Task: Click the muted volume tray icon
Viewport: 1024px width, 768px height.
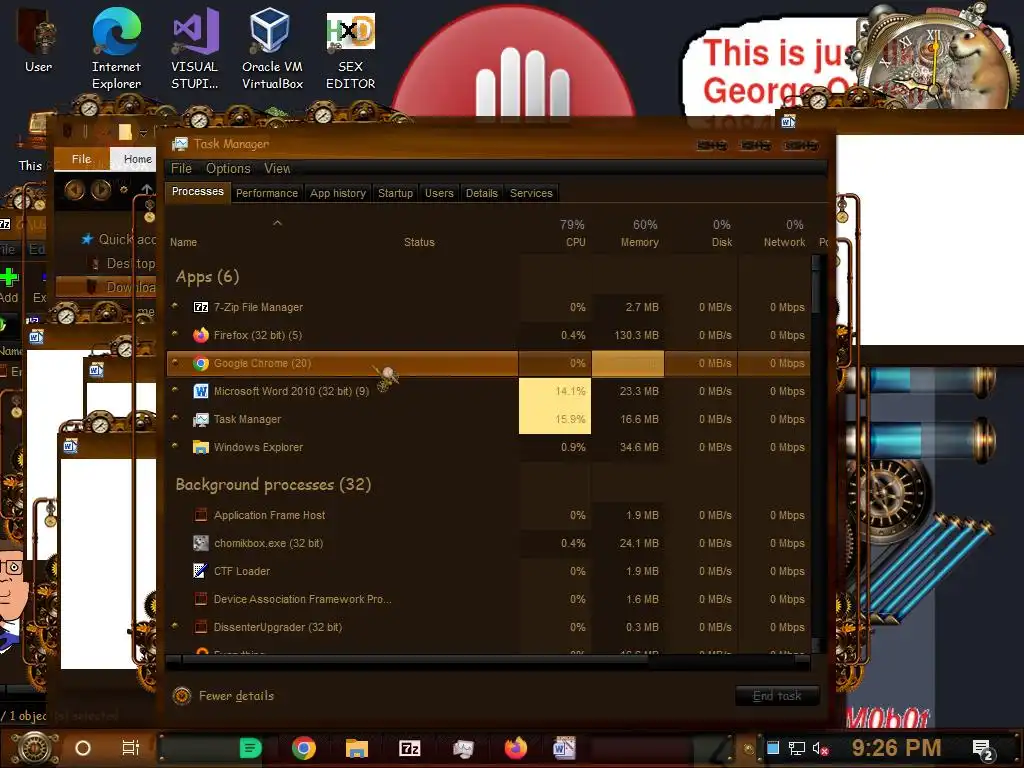Action: (x=820, y=748)
